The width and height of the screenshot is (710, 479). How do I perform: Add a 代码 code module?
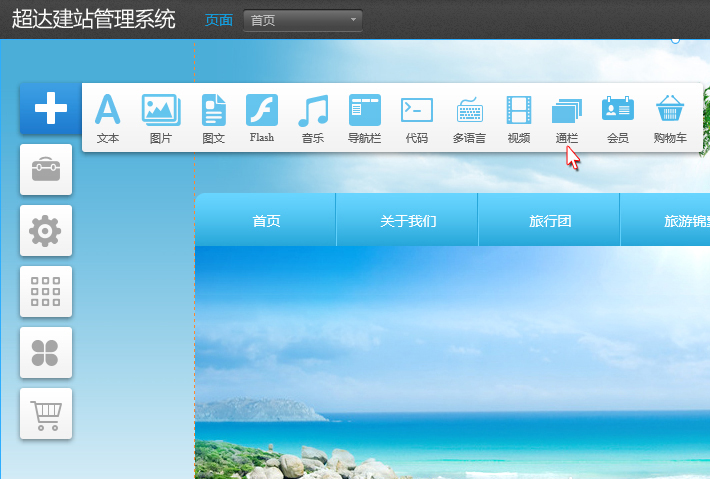pos(417,119)
